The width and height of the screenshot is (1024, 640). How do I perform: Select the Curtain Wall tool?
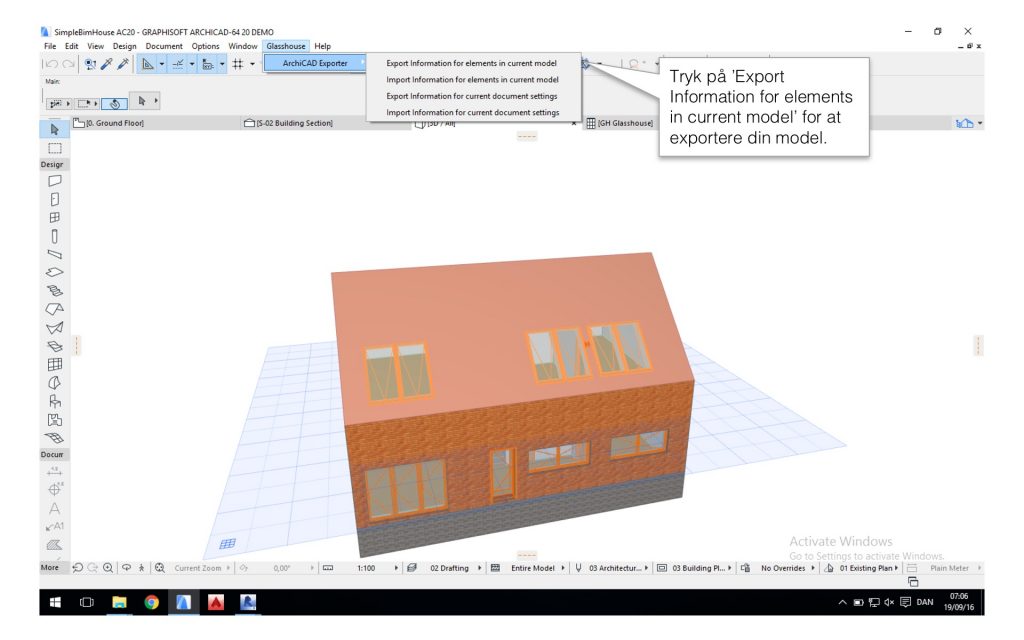pos(55,364)
